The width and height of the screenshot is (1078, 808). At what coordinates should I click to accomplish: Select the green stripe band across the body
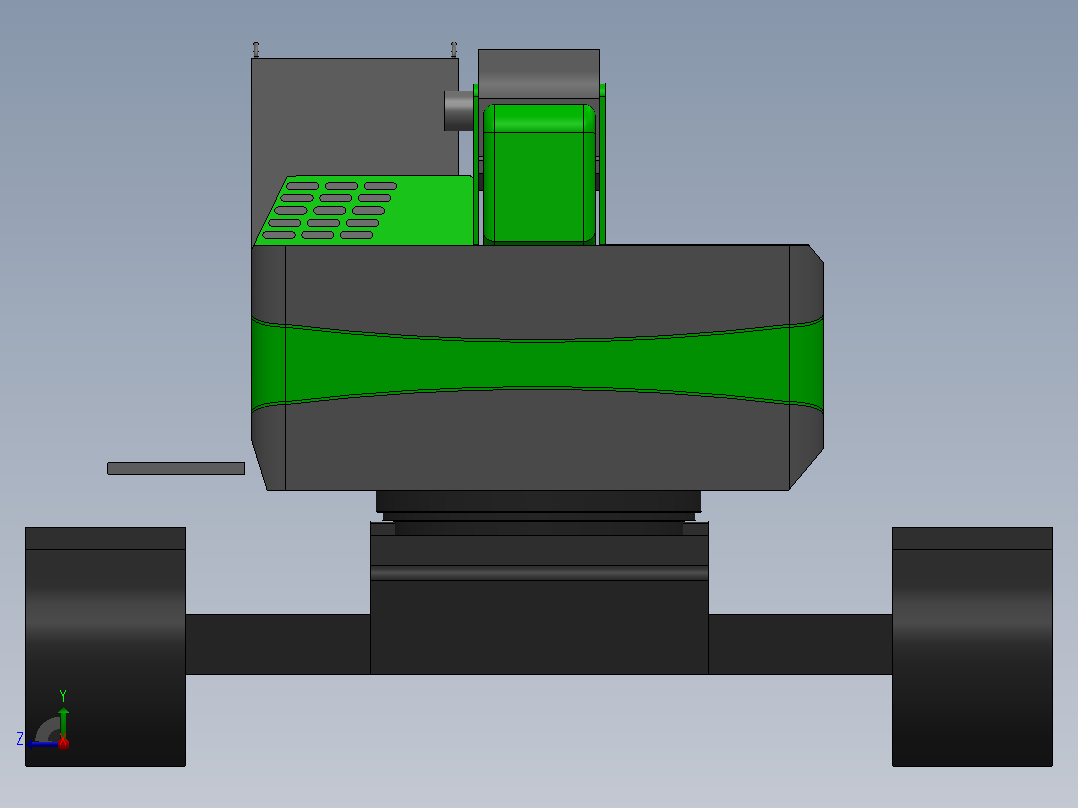pyautogui.click(x=538, y=364)
